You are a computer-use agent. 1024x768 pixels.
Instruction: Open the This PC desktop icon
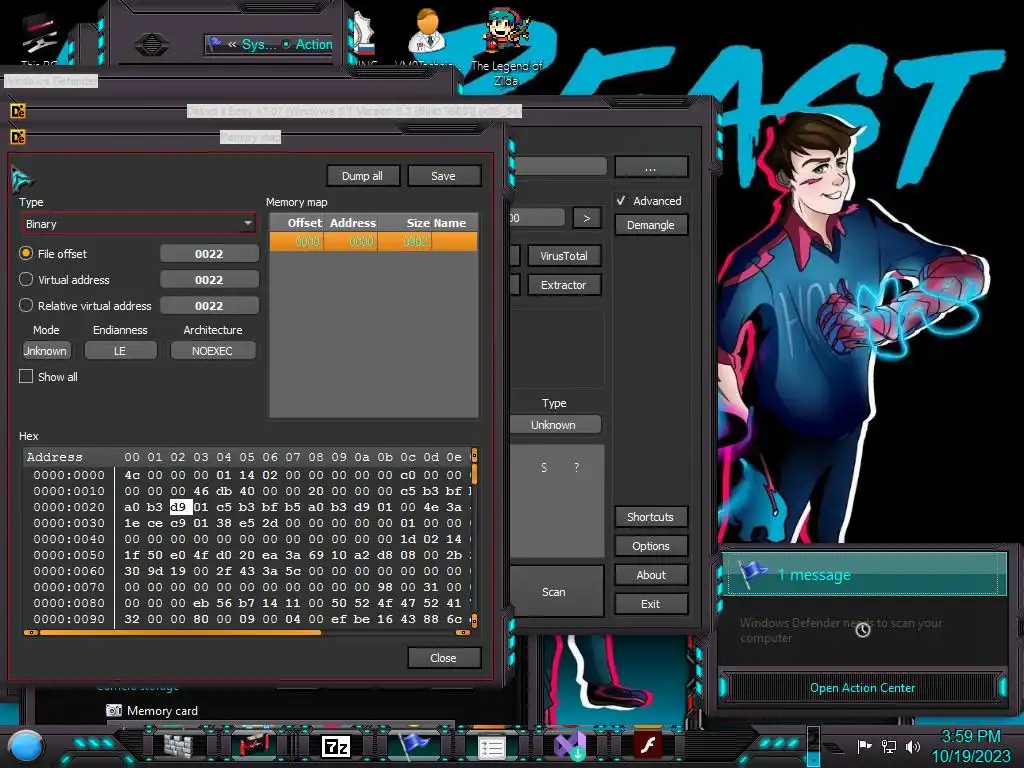[x=39, y=39]
